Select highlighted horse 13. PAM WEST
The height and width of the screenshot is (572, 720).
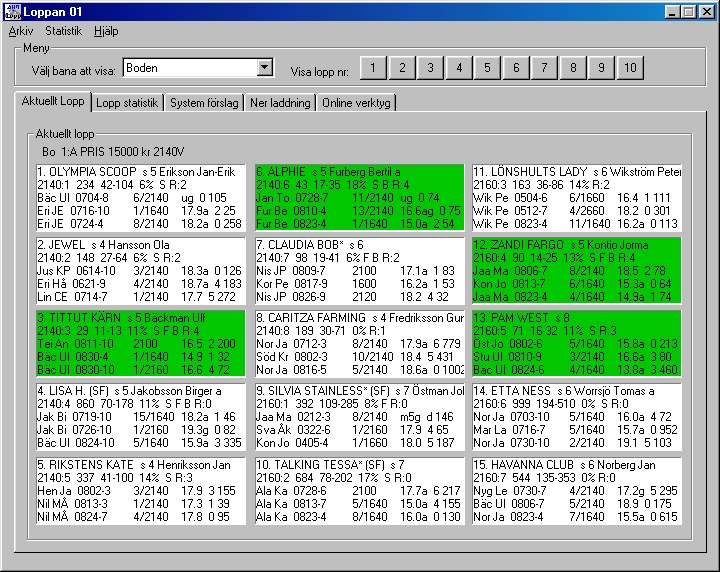[577, 344]
